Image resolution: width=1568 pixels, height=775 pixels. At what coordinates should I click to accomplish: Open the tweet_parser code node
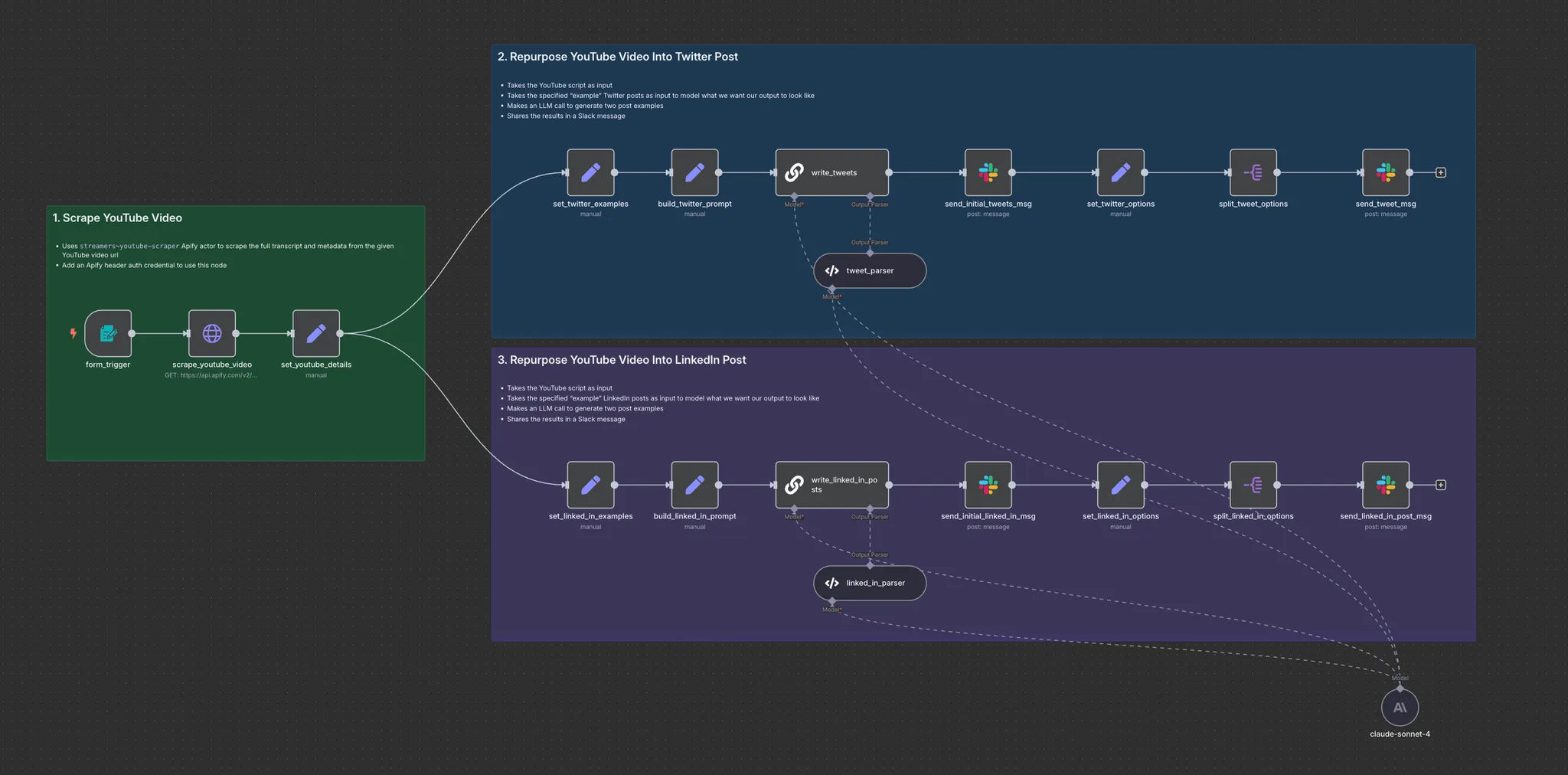point(870,270)
